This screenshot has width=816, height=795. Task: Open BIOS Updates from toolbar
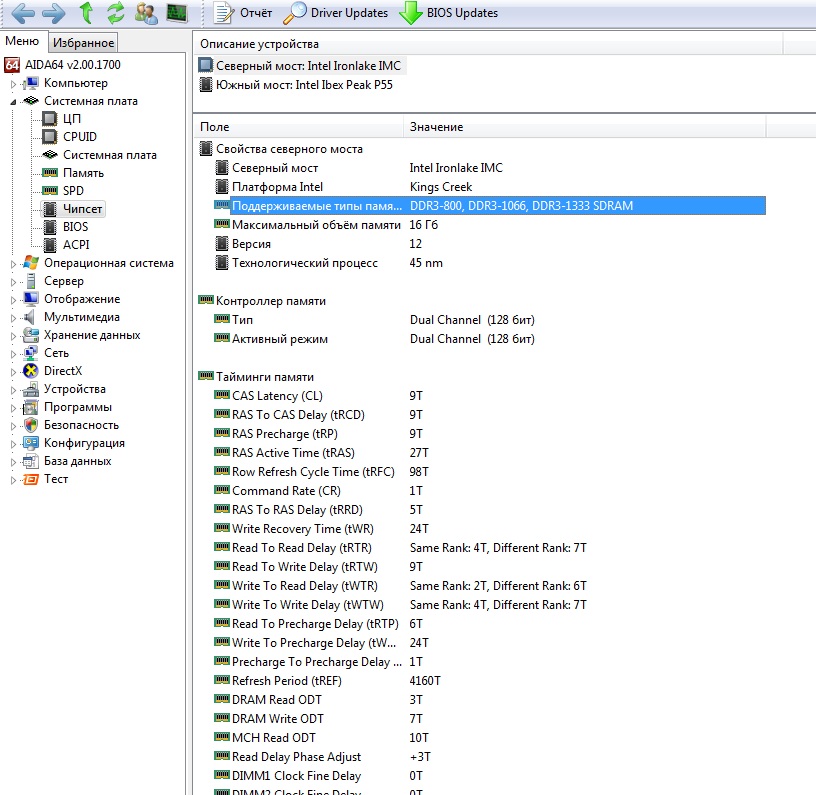tap(448, 13)
